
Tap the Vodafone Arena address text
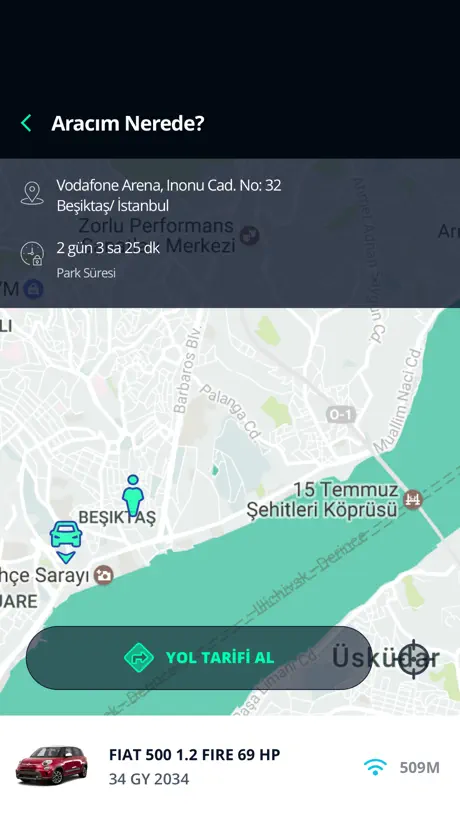[169, 195]
